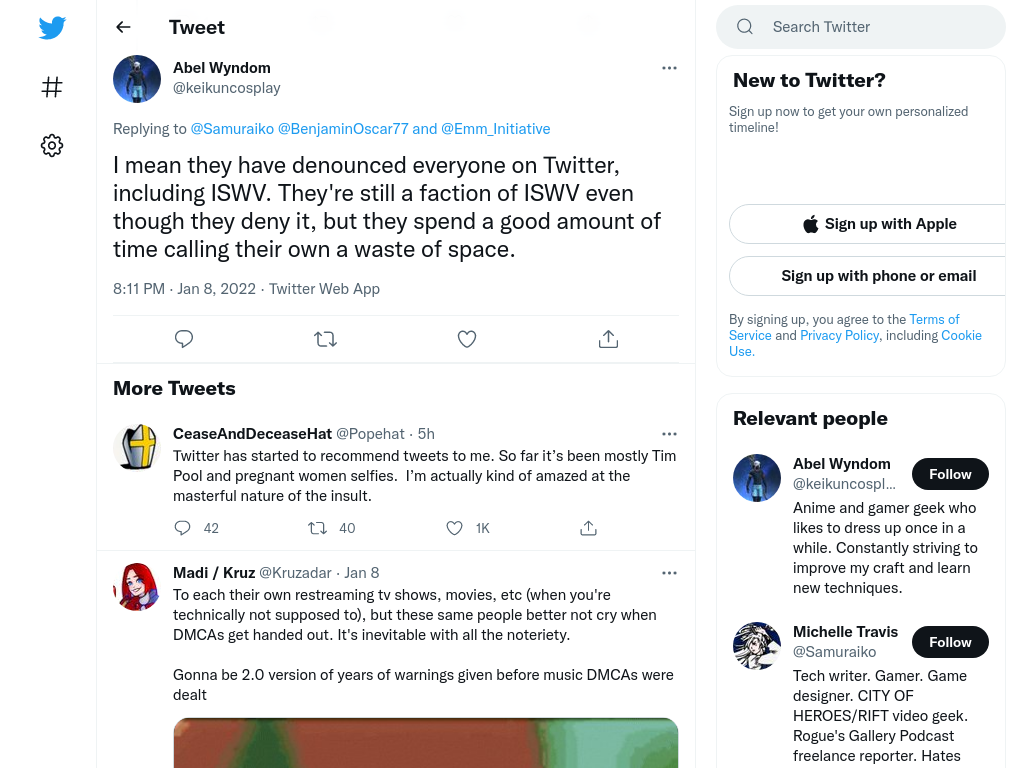Share Abel Wyndom's main tweet
This screenshot has height=768, width=1024.
608,339
